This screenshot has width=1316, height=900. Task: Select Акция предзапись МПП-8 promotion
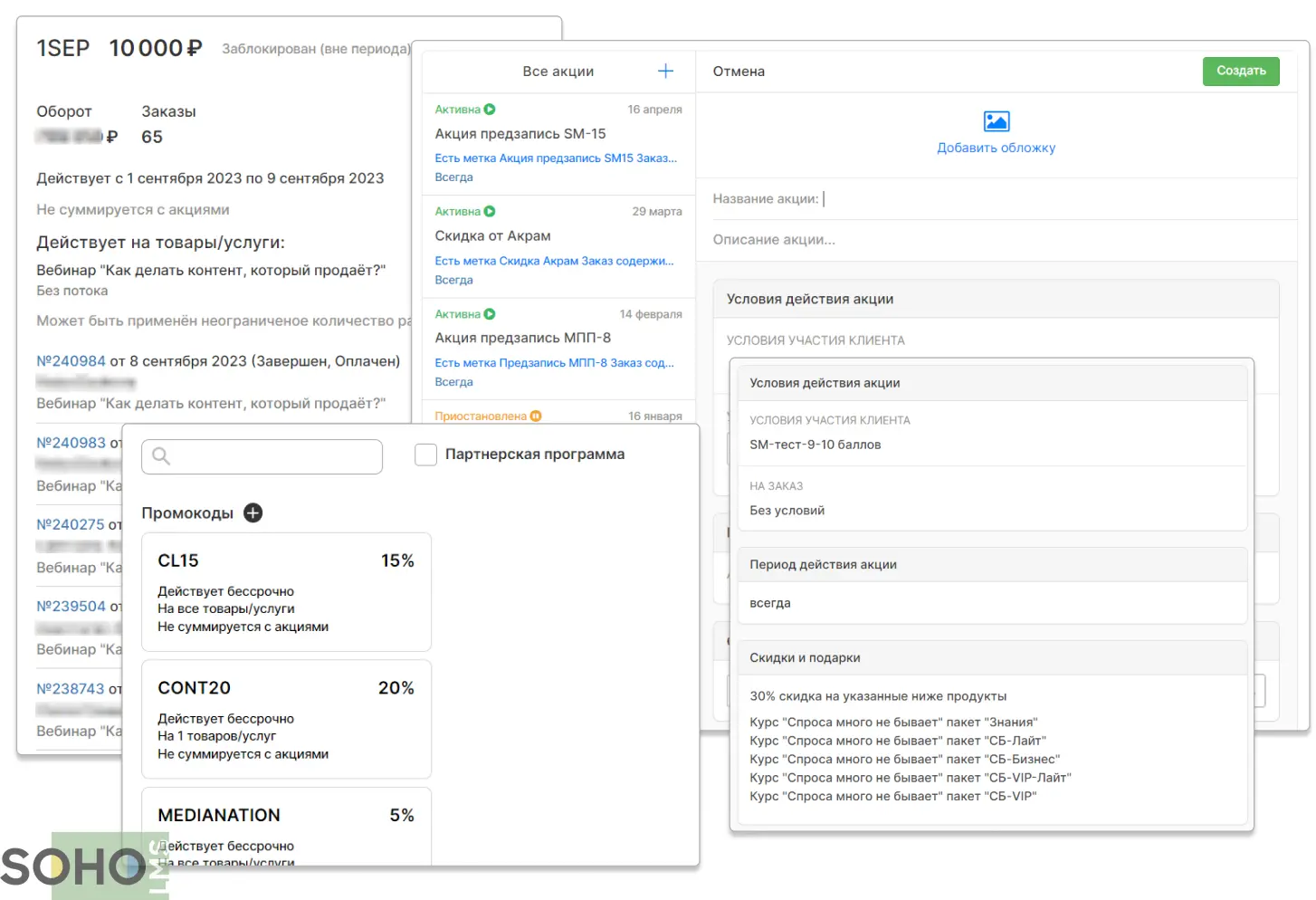(x=558, y=349)
